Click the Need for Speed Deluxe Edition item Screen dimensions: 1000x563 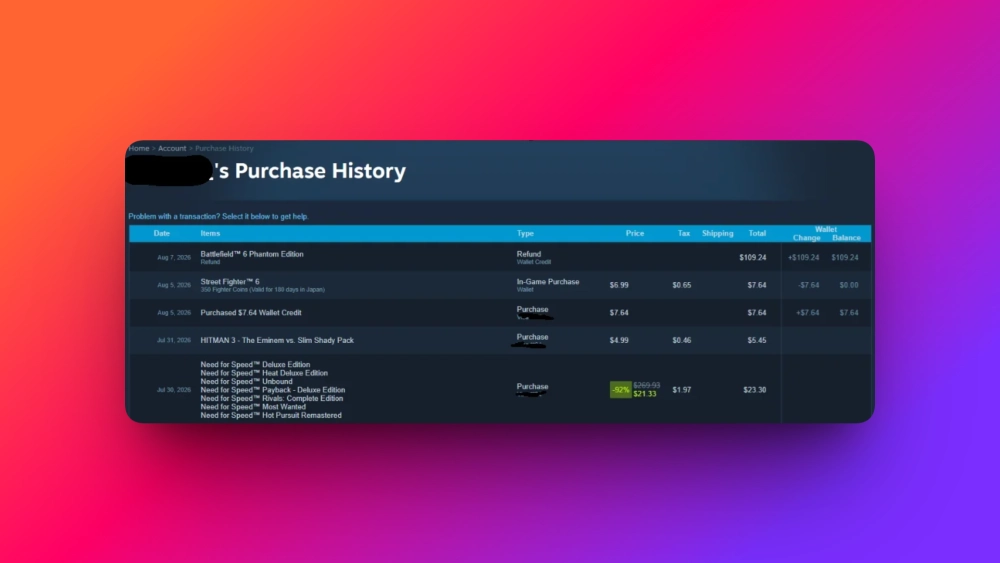coord(255,365)
